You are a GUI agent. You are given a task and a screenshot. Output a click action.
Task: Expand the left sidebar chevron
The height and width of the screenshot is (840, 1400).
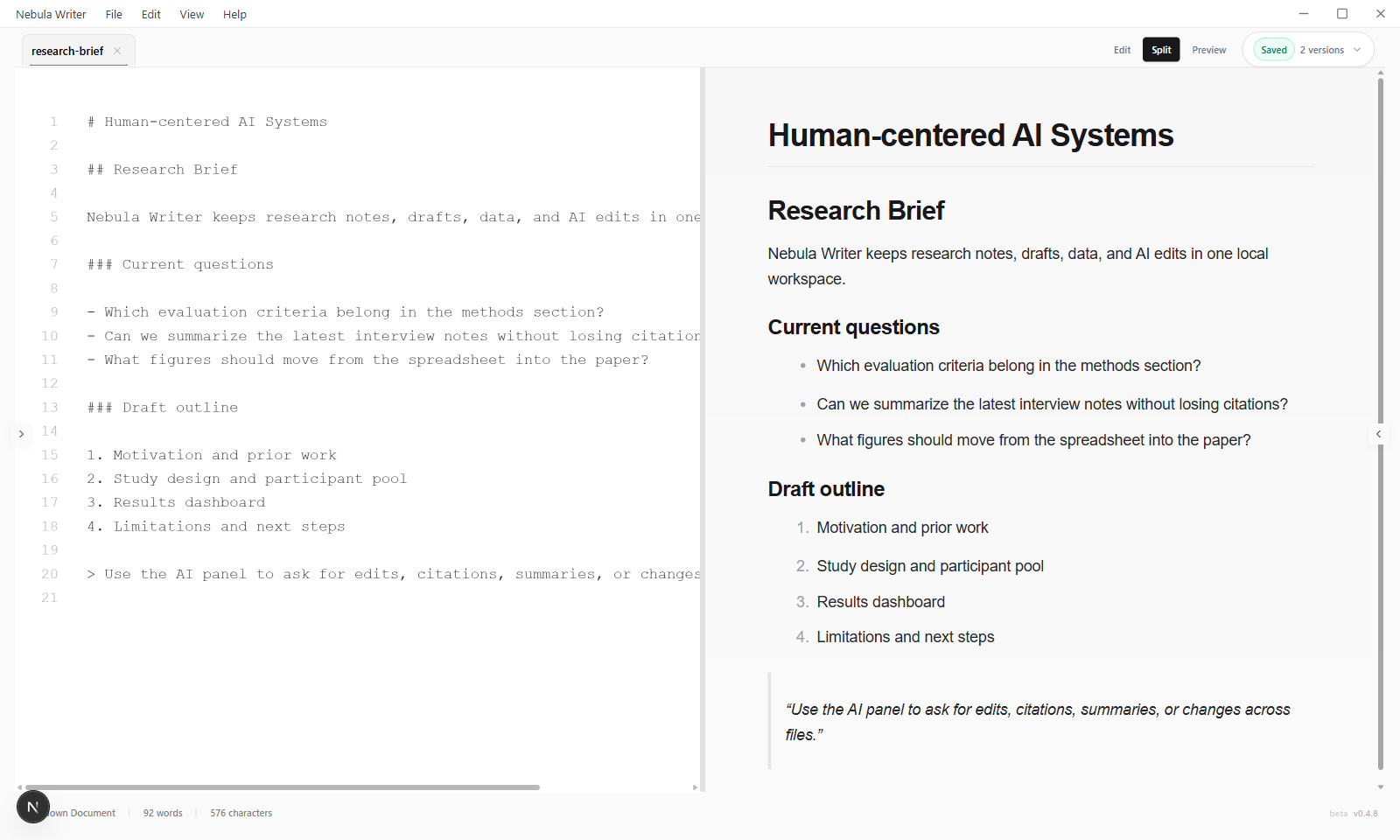pyautogui.click(x=21, y=434)
